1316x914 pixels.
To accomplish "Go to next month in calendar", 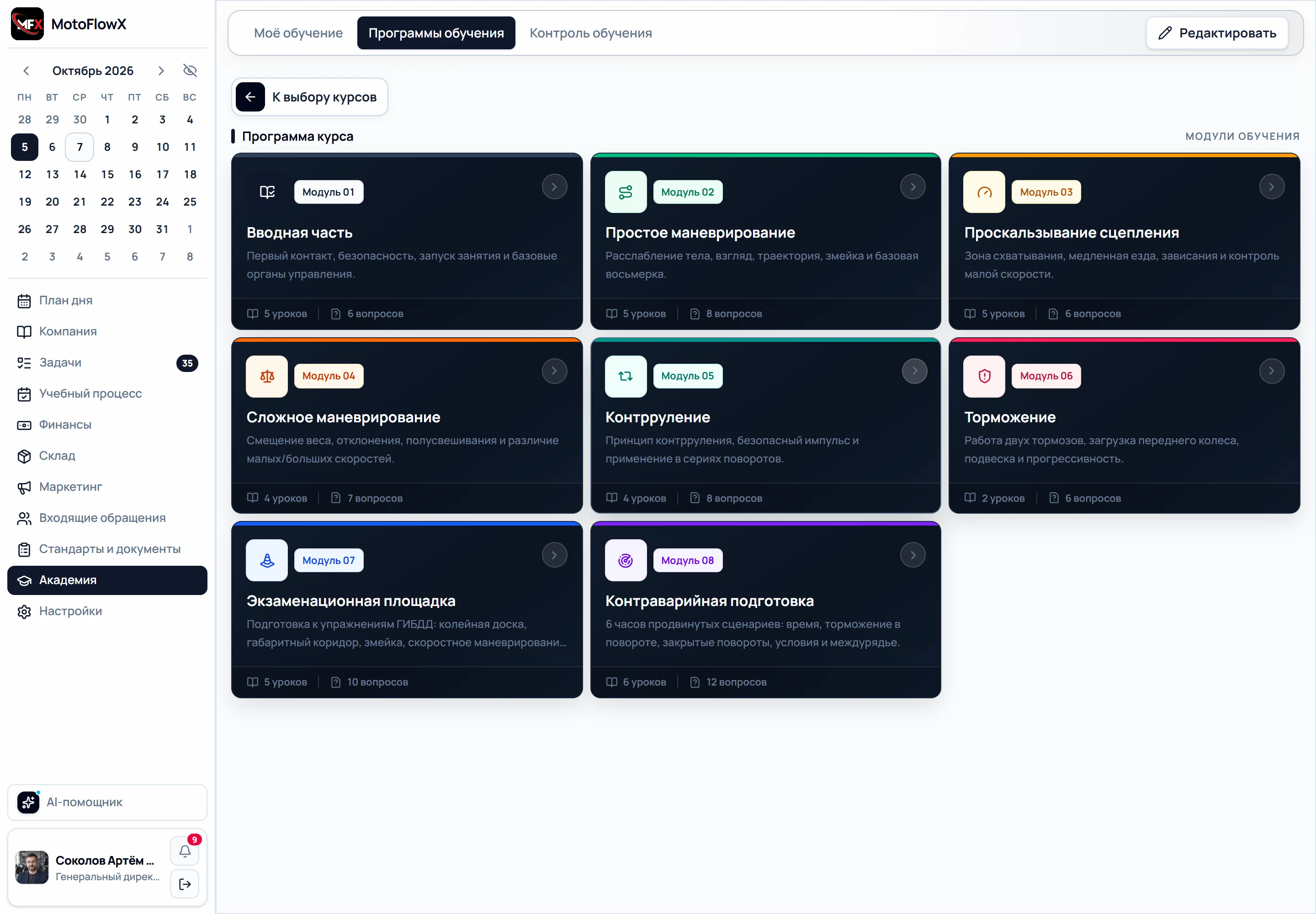I will click(161, 70).
